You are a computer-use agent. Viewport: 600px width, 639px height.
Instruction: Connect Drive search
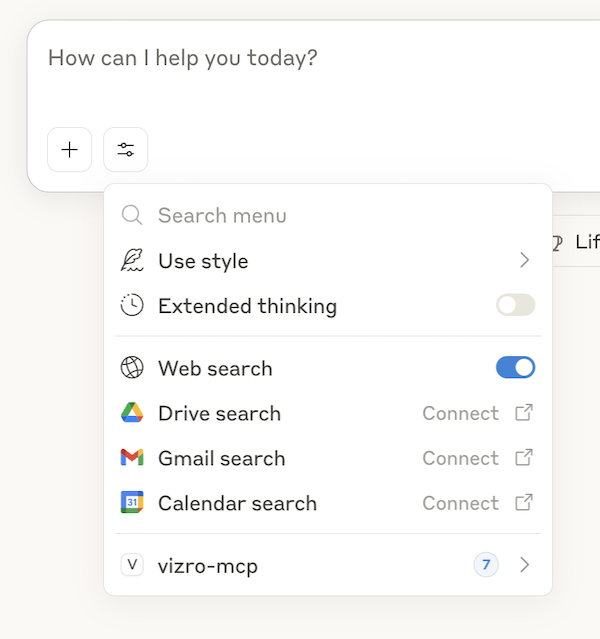pos(460,413)
